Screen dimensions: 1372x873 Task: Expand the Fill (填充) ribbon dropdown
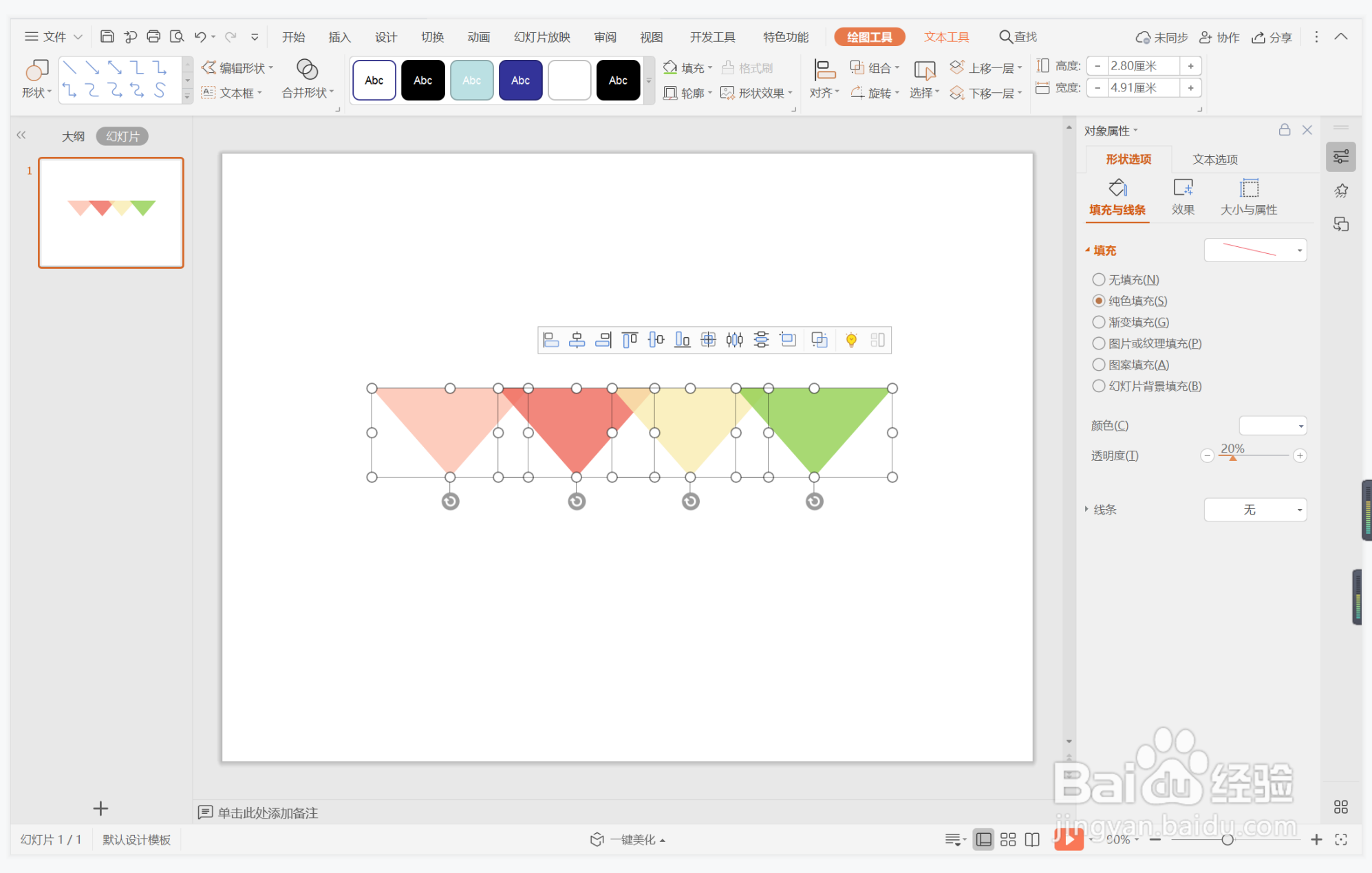[x=710, y=67]
